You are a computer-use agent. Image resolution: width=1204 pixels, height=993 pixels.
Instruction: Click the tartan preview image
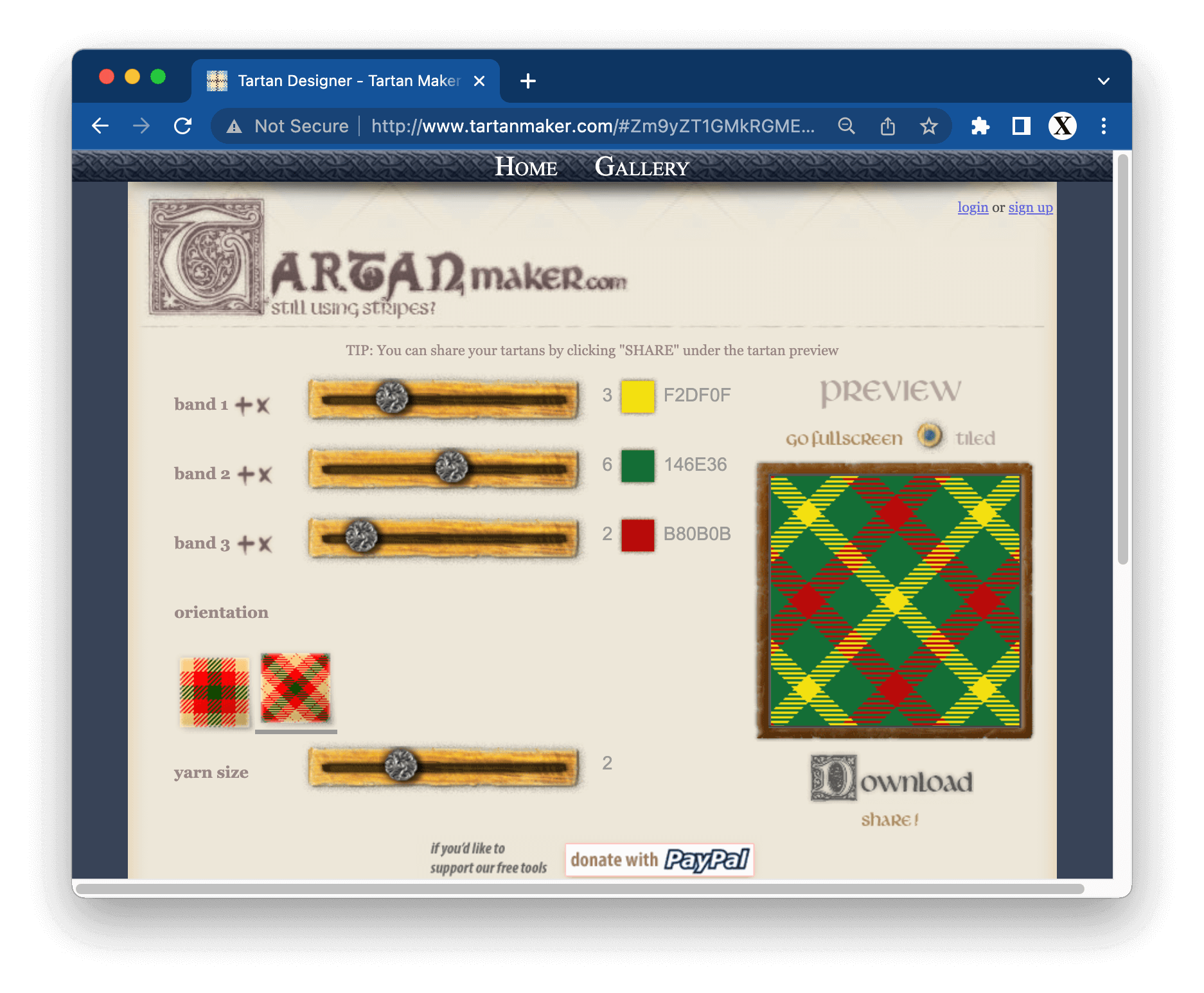(x=895, y=601)
